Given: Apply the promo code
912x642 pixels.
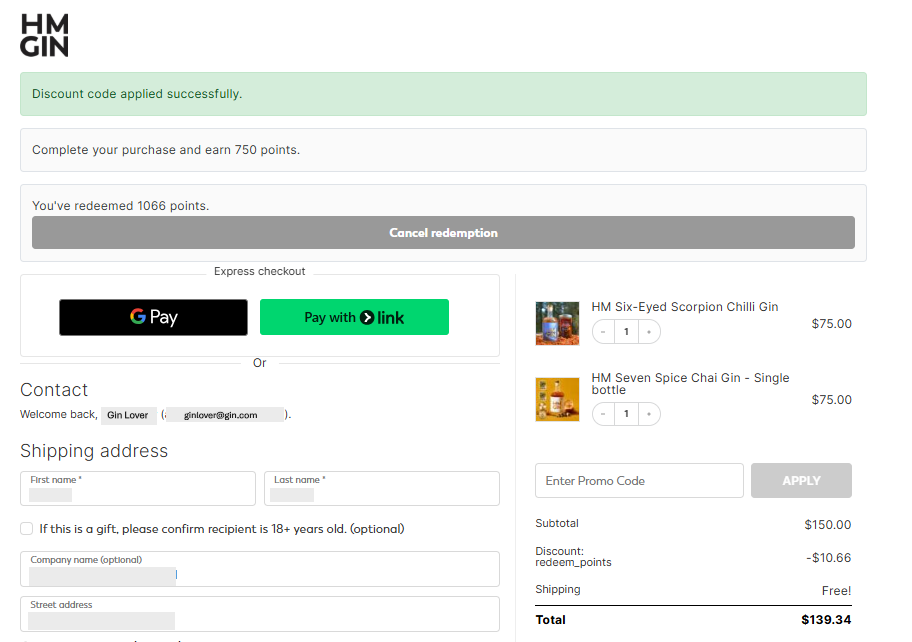Looking at the screenshot, I should click(801, 480).
